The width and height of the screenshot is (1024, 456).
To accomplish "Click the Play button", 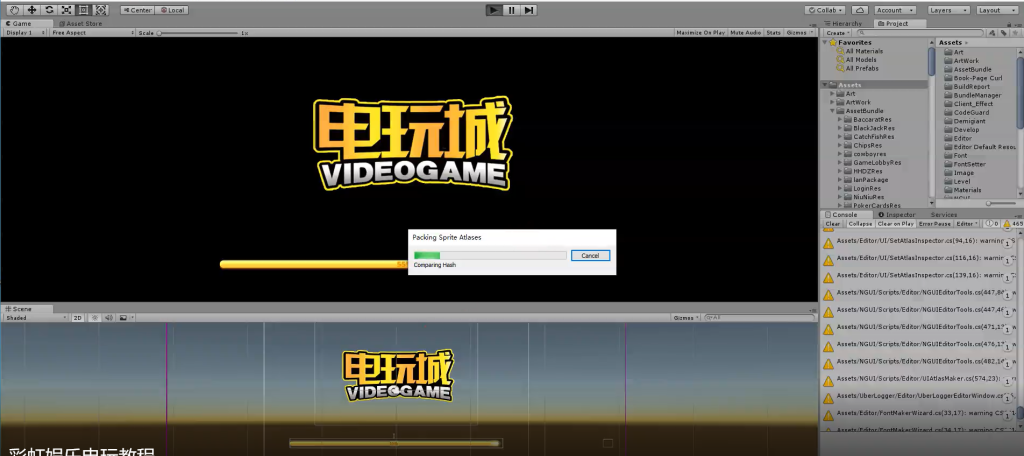I will (493, 10).
